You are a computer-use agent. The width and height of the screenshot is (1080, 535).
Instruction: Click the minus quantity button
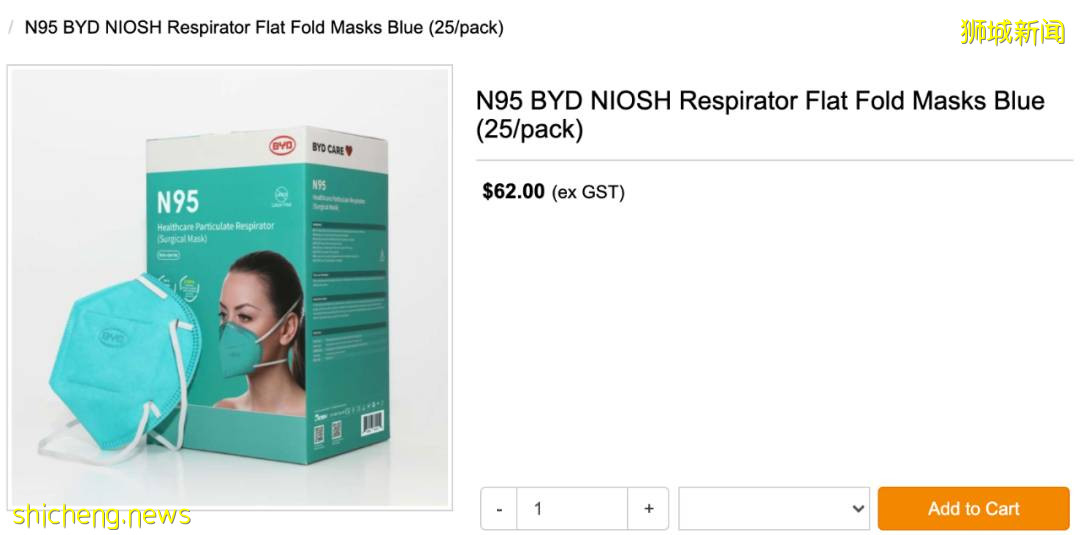499,509
